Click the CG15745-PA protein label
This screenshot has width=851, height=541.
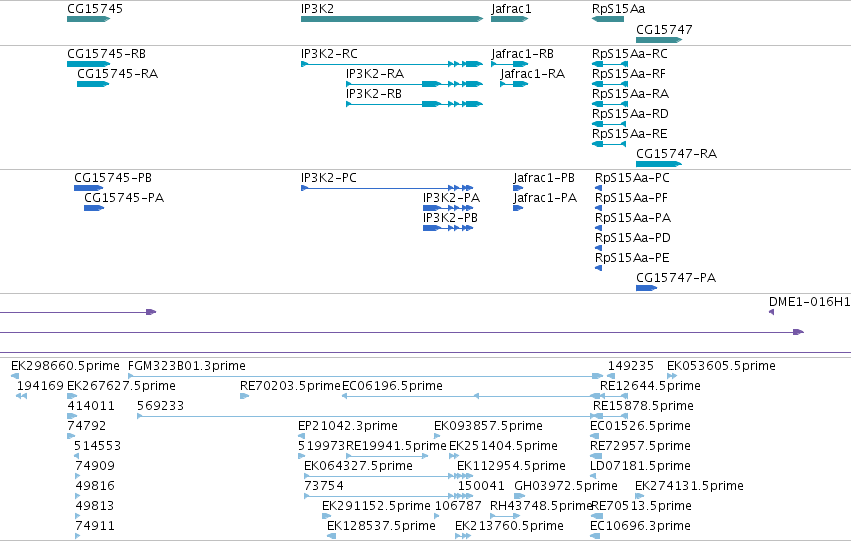tap(124, 198)
